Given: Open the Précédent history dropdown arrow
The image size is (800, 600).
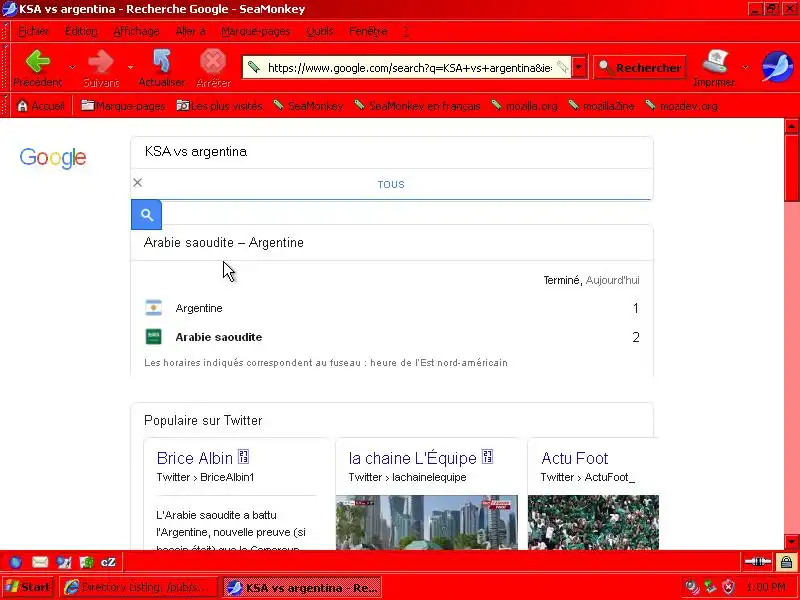Looking at the screenshot, I should [x=72, y=67].
